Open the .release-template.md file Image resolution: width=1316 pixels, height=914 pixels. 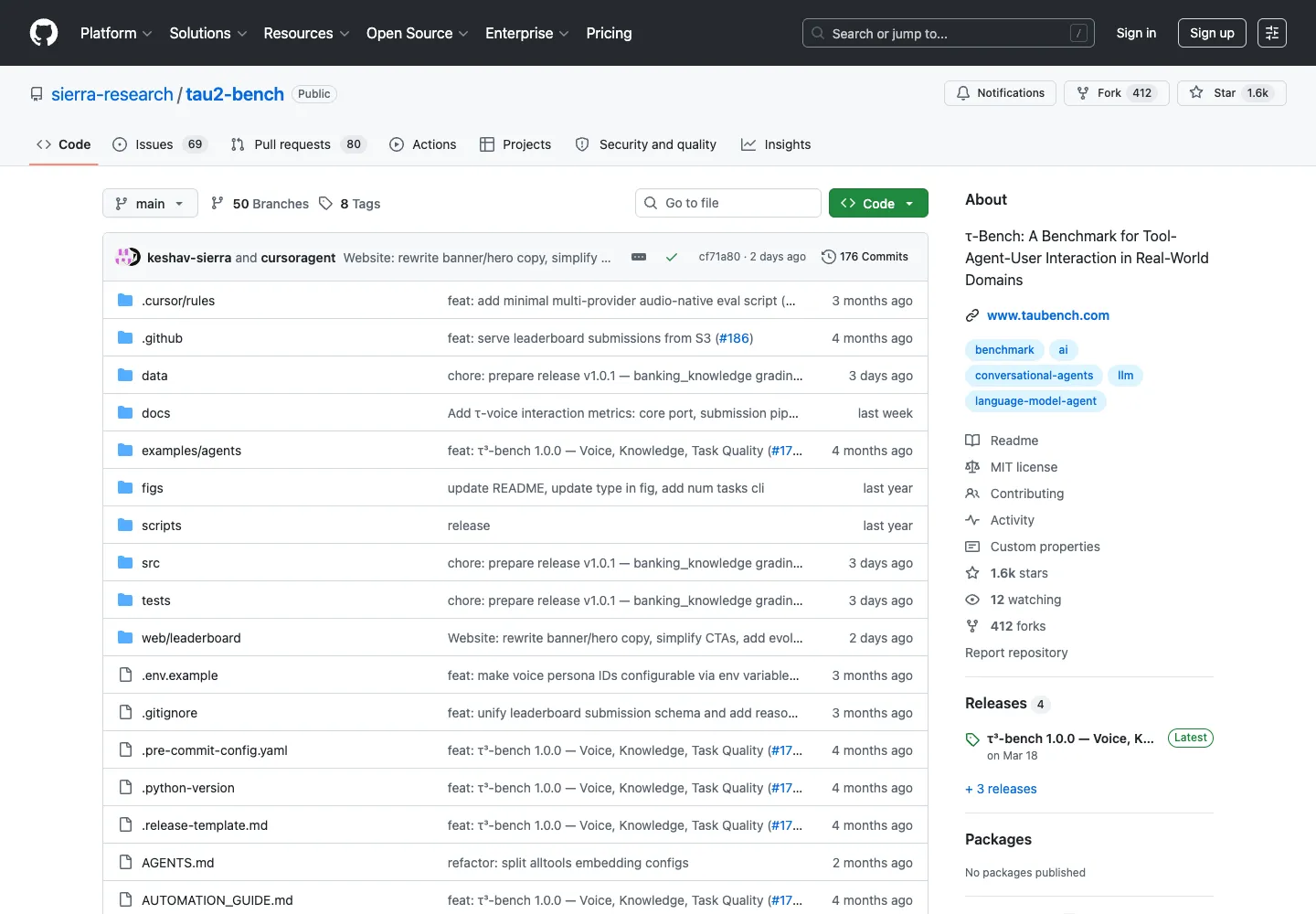tap(205, 825)
